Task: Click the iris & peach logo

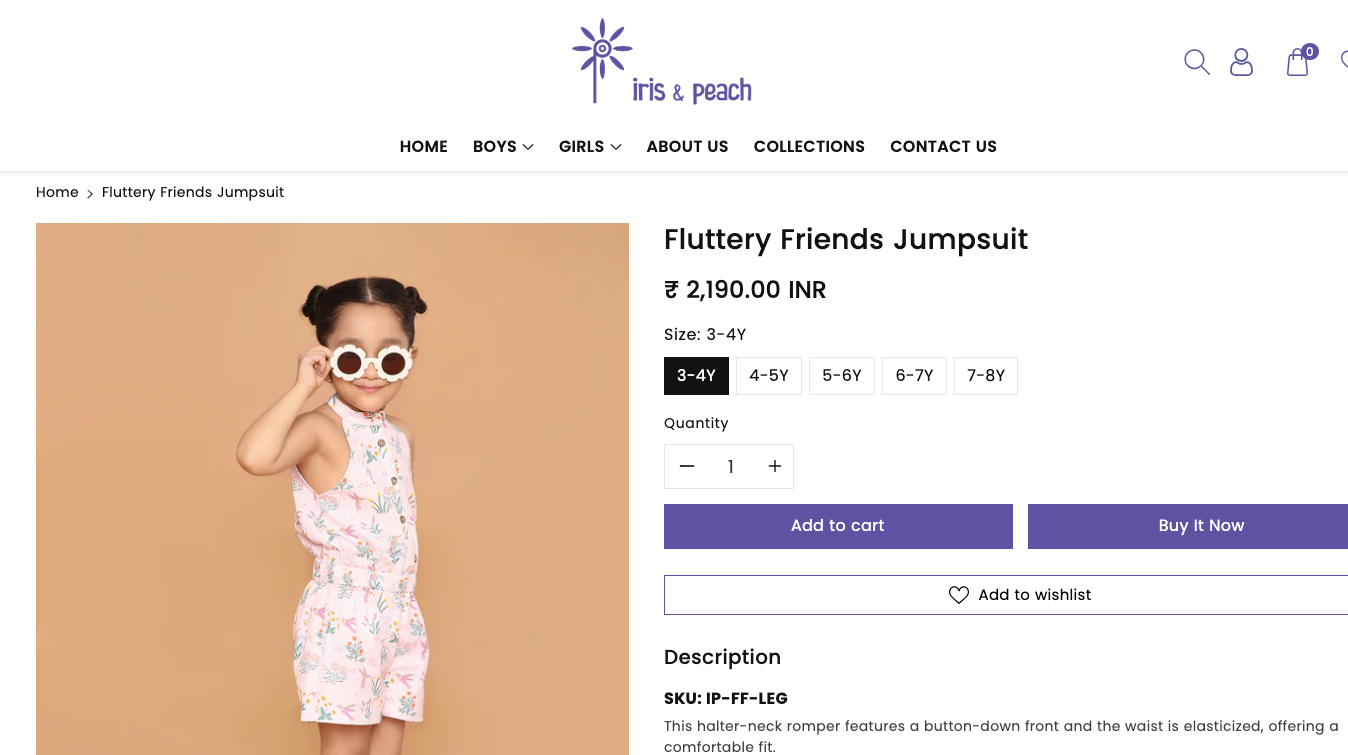Action: tap(662, 62)
